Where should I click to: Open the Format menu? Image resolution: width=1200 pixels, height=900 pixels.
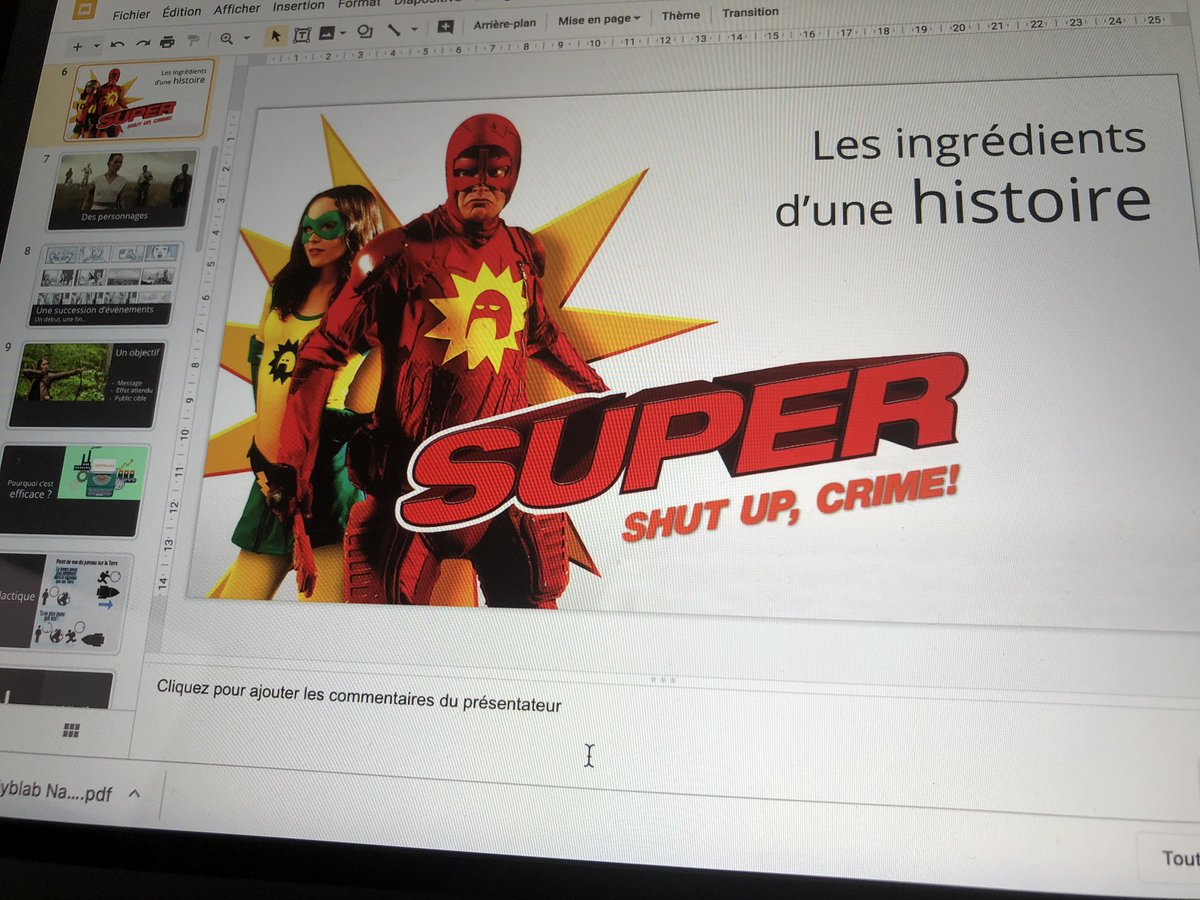coord(358,4)
